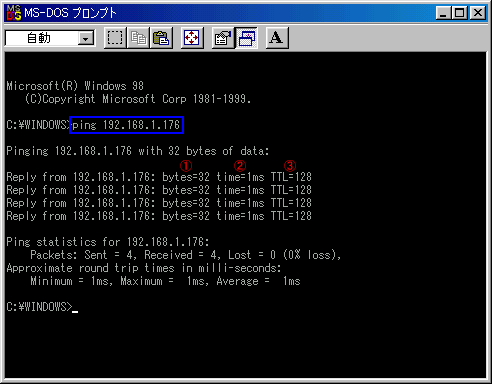Click the '(C)Copyright Microsoft Corp 1981-1999.' line

[138, 99]
